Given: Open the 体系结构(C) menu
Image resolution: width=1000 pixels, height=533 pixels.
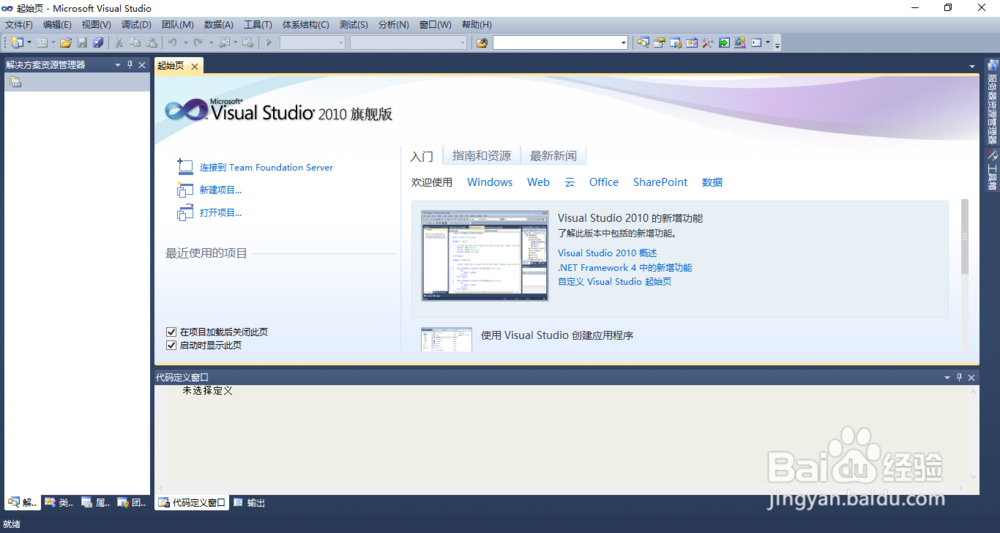Looking at the screenshot, I should coord(305,24).
